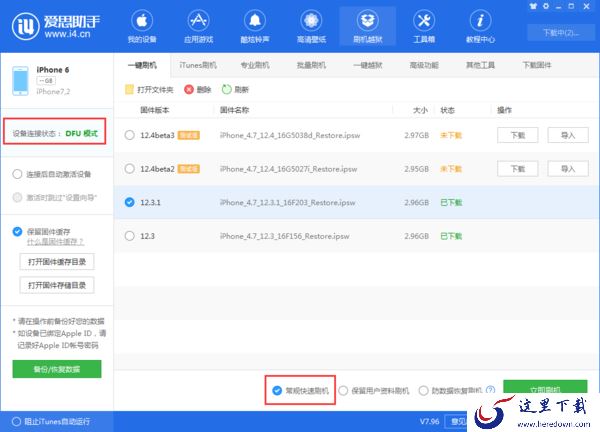Image resolution: width=600 pixels, height=432 pixels.
Task: Import firmware for 12.4beta2 row
Action: 568,169
